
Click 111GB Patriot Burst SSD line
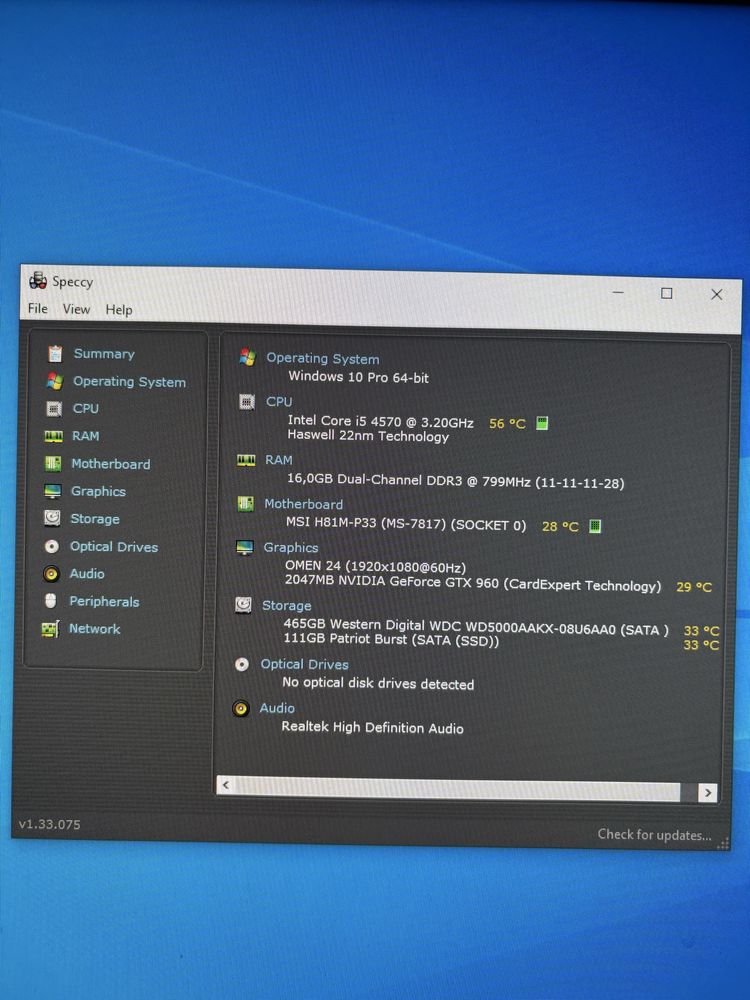(391, 640)
